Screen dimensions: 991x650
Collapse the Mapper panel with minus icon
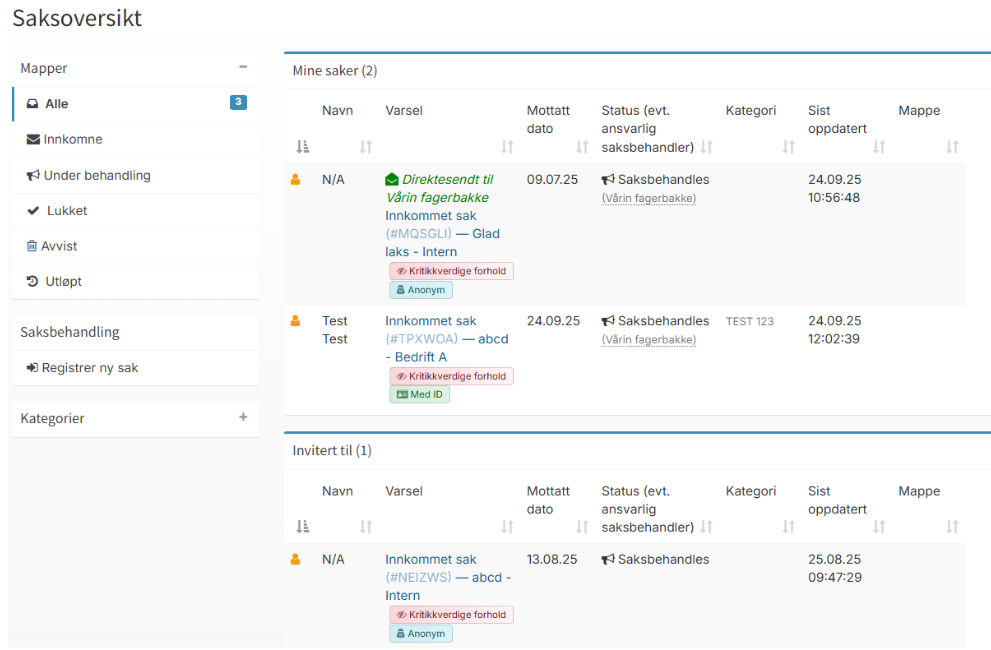pyautogui.click(x=243, y=67)
